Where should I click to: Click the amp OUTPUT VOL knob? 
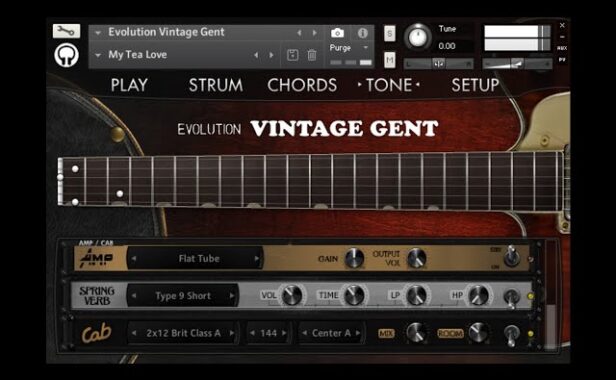pos(416,258)
